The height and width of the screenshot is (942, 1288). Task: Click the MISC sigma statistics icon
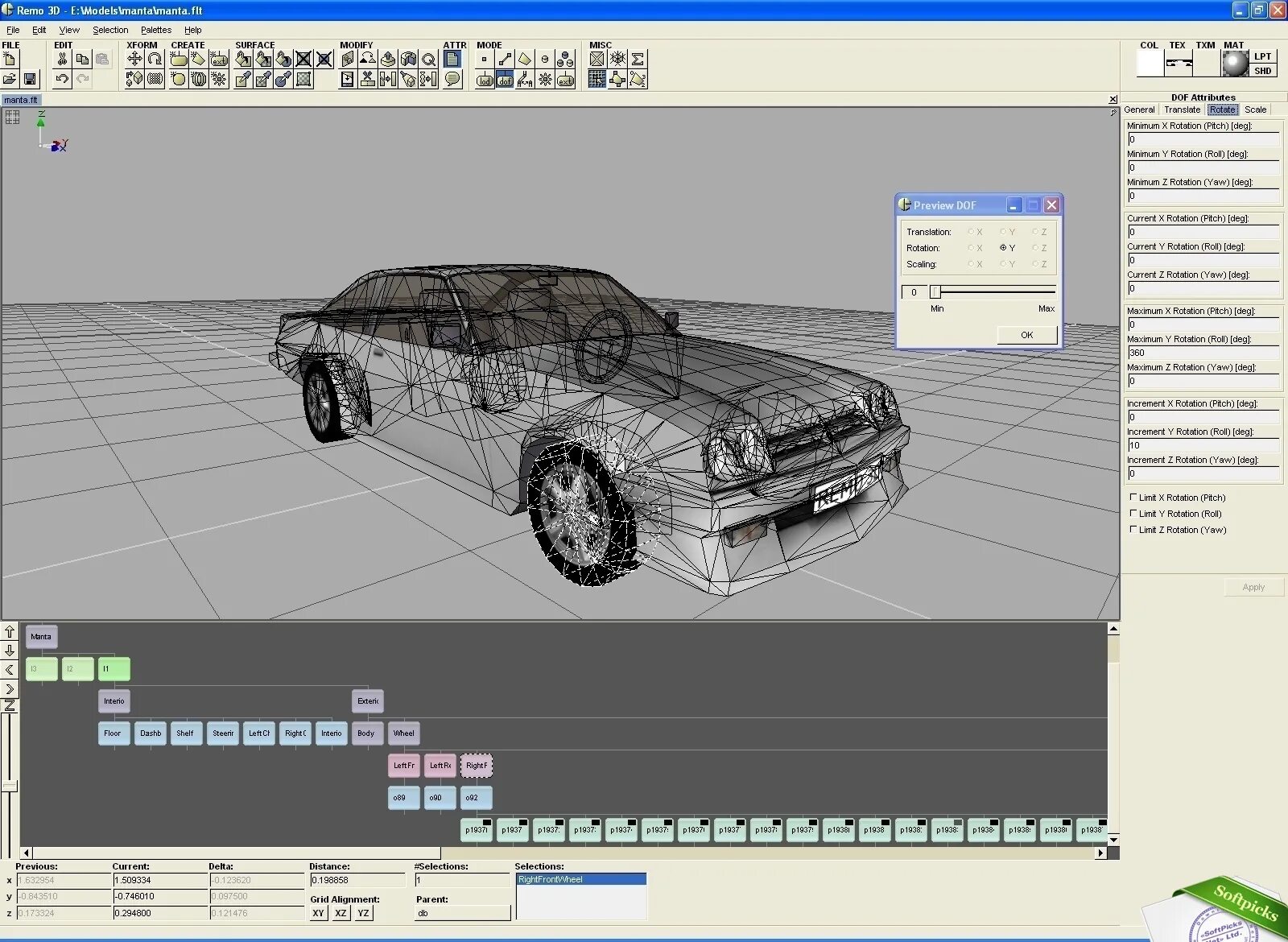638,59
